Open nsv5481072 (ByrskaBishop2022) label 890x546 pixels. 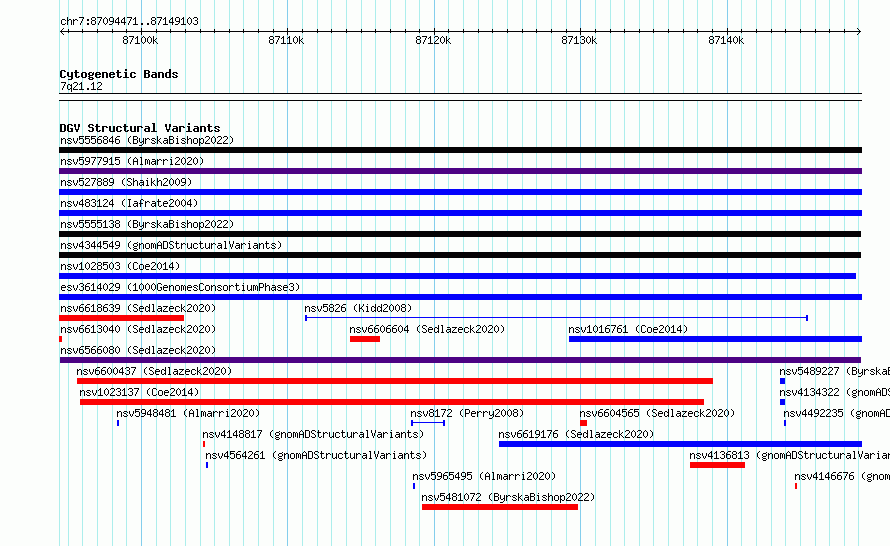pos(508,497)
